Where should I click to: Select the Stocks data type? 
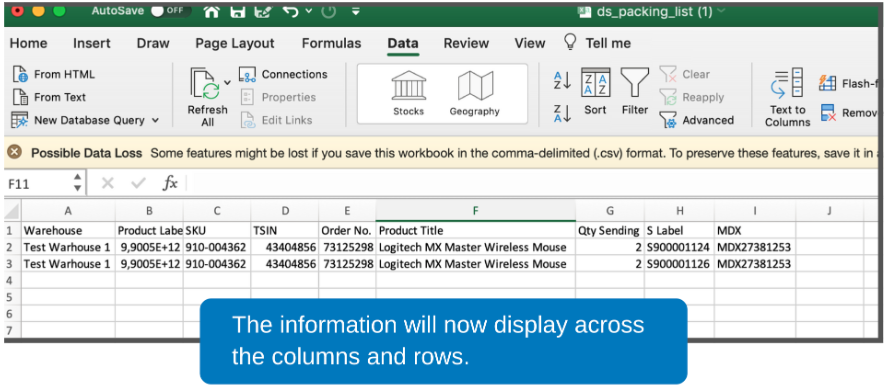(408, 93)
